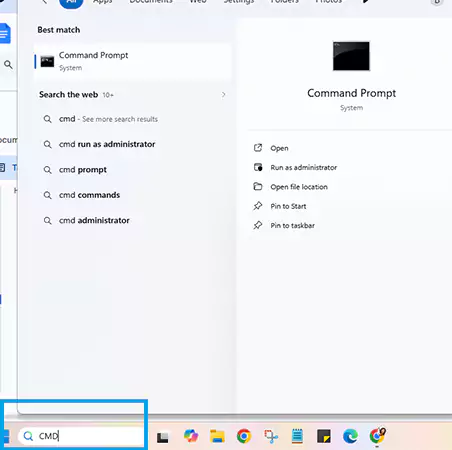The width and height of the screenshot is (452, 450).
Task: Open Task View from the taskbar
Action: coord(163,437)
